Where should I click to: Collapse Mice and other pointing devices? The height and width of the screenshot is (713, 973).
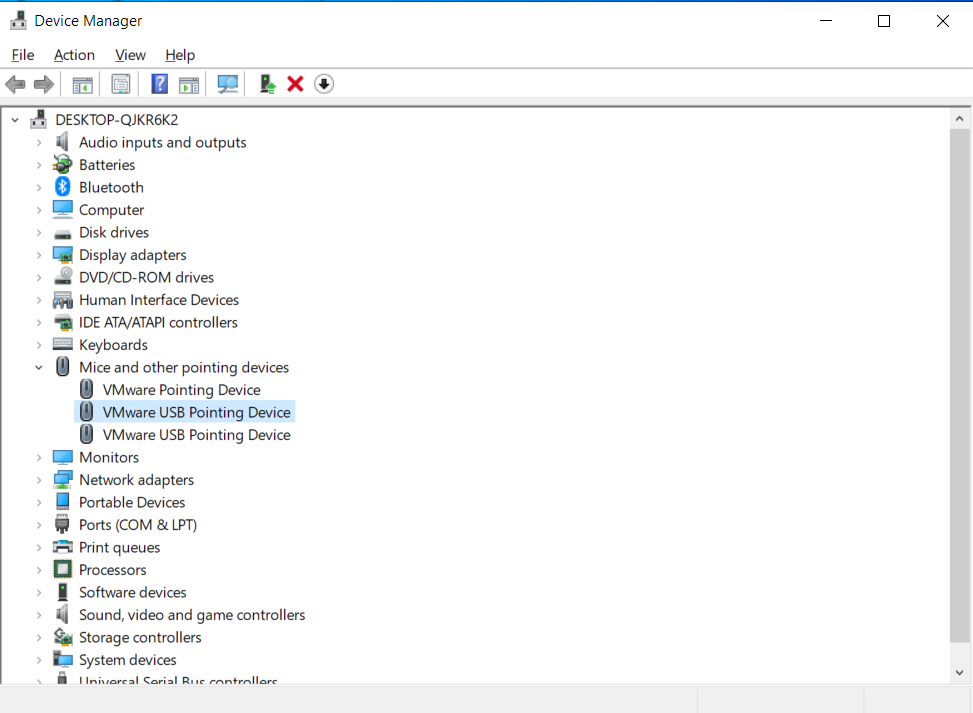tap(39, 367)
